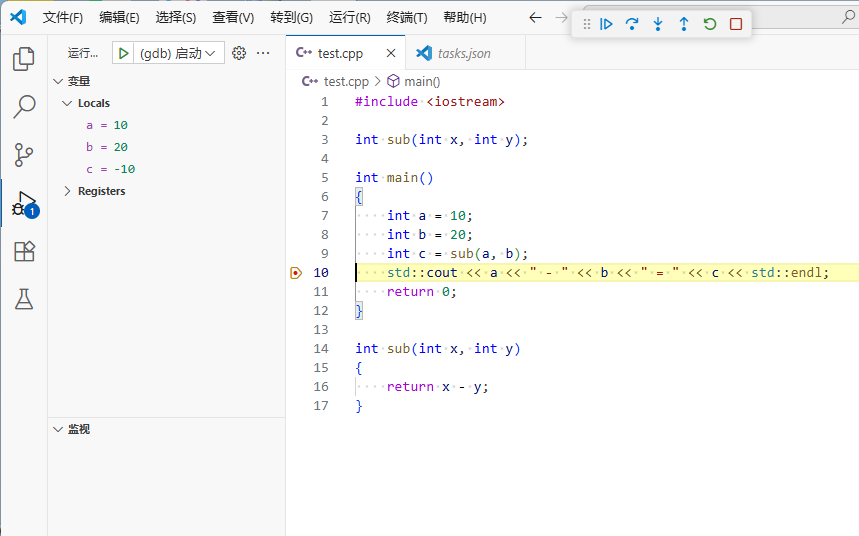Viewport: 859px width, 536px height.
Task: Open the Explorer view in activity bar
Action: (x=24, y=59)
